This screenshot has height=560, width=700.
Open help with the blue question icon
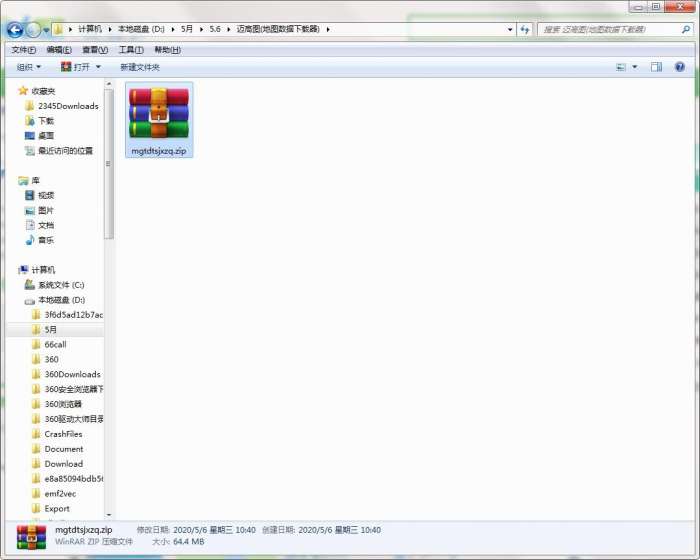679,67
